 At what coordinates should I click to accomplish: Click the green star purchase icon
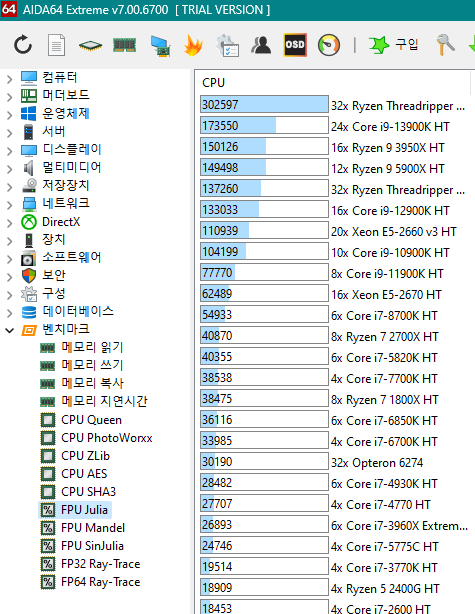tap(379, 45)
